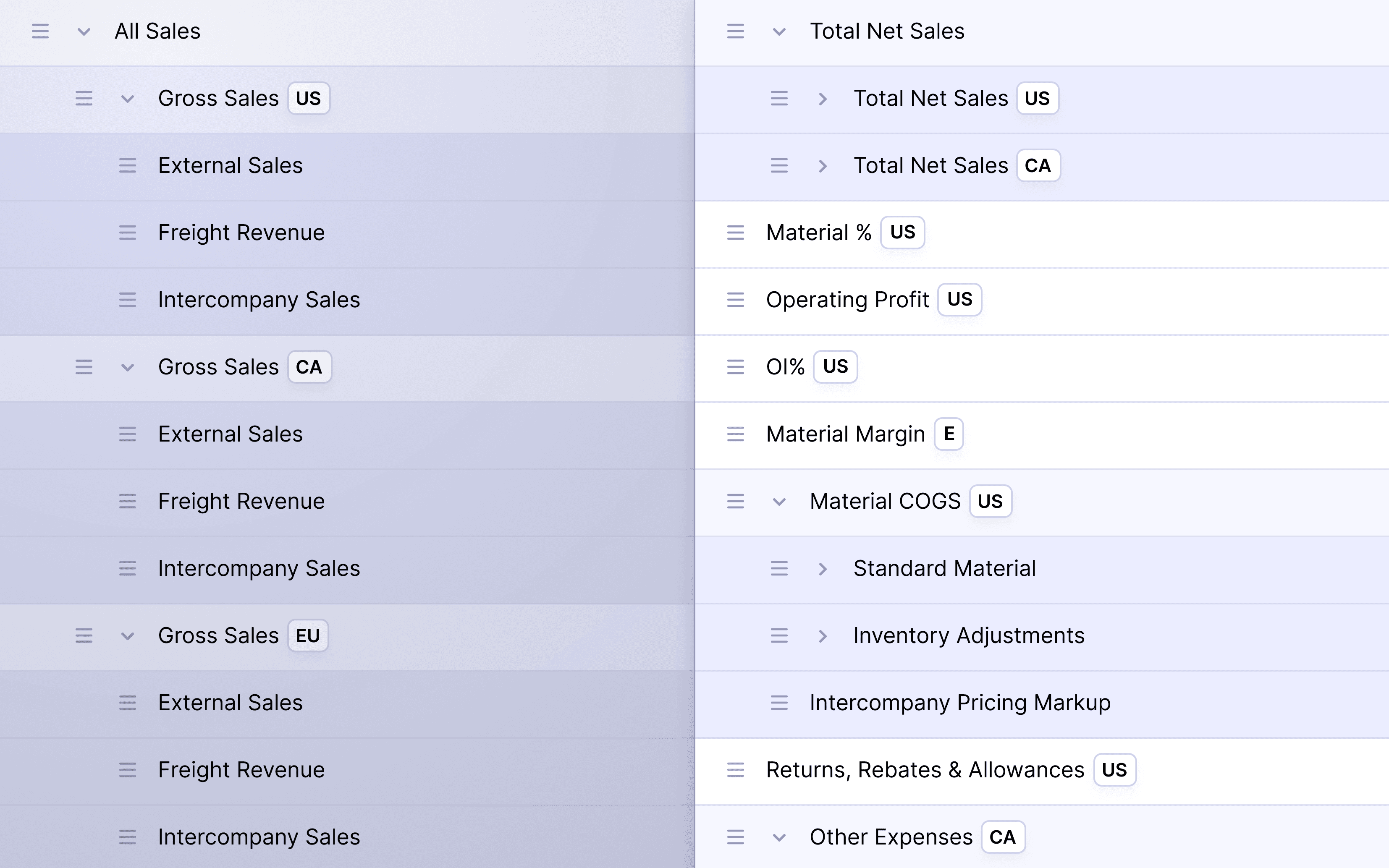Click the US badge on OI%
Image resolution: width=1389 pixels, height=868 pixels.
[835, 366]
